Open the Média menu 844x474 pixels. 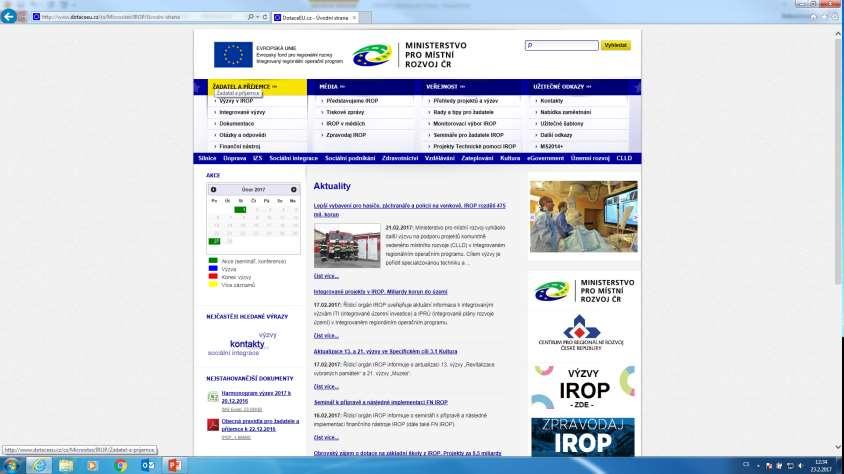pos(332,87)
